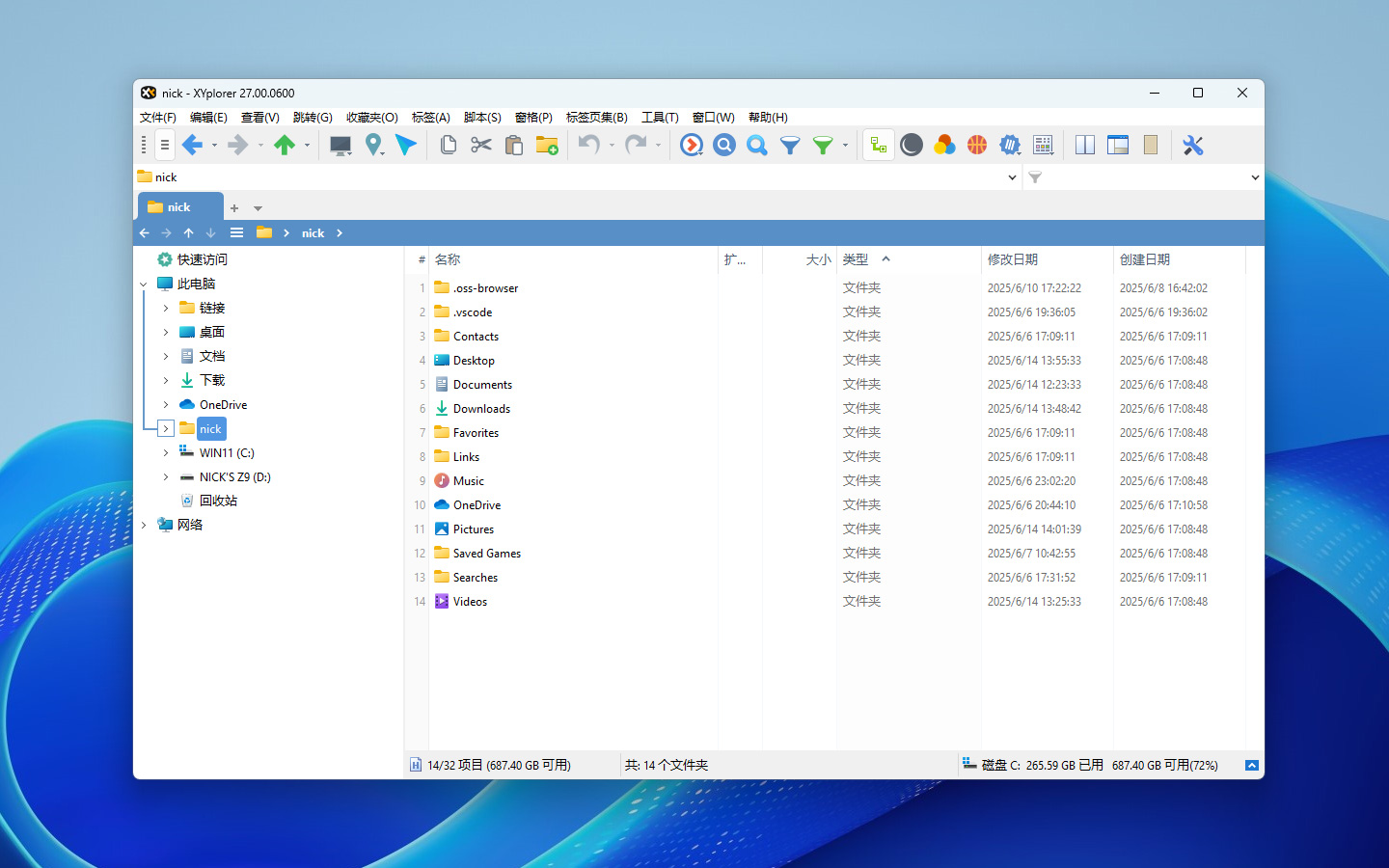The height and width of the screenshot is (868, 1389).
Task: Toggle the beige Catalog panel button
Action: click(1151, 146)
